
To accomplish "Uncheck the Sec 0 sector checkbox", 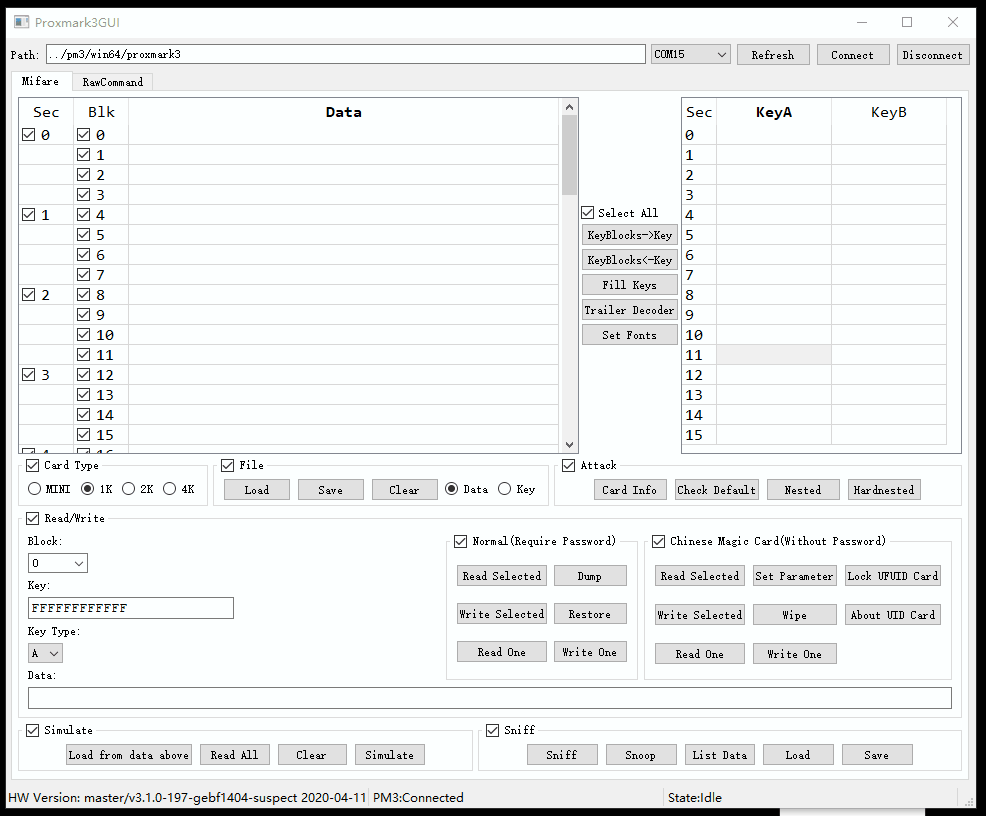I will tap(28, 135).
